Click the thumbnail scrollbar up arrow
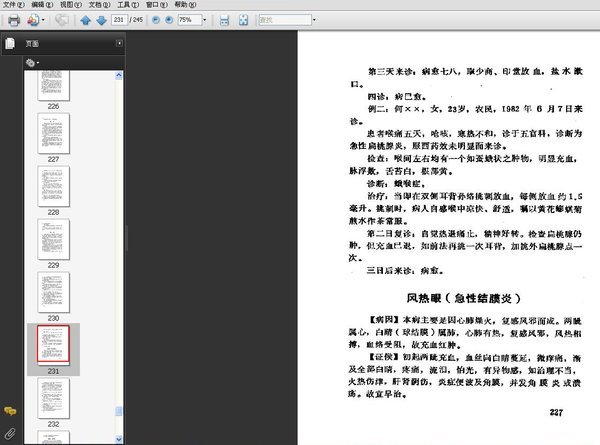The image size is (600, 445). point(119,75)
